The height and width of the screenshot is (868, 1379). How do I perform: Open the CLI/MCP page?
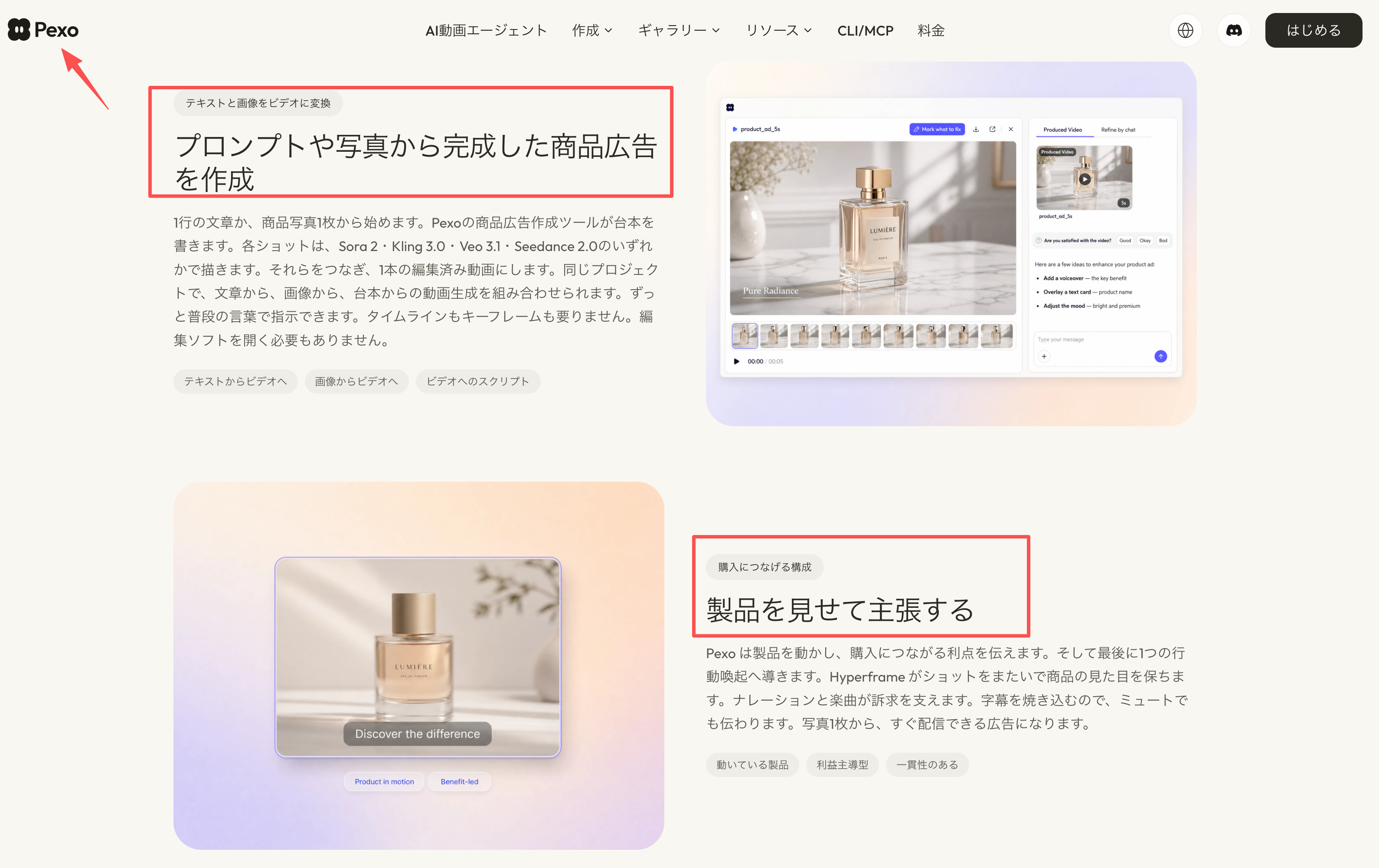pyautogui.click(x=865, y=30)
